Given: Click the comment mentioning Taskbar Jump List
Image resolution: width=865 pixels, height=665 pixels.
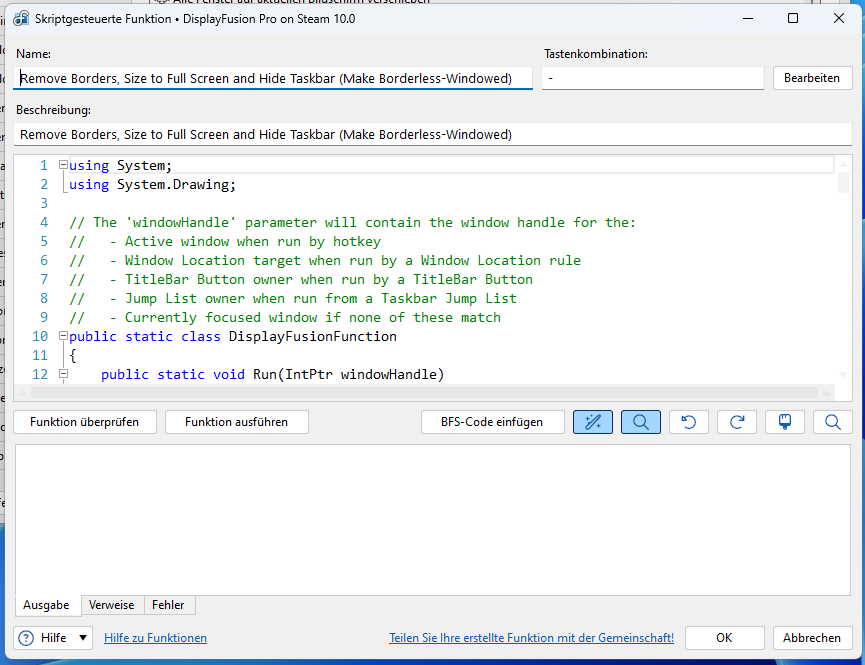Looking at the screenshot, I should pos(293,299).
